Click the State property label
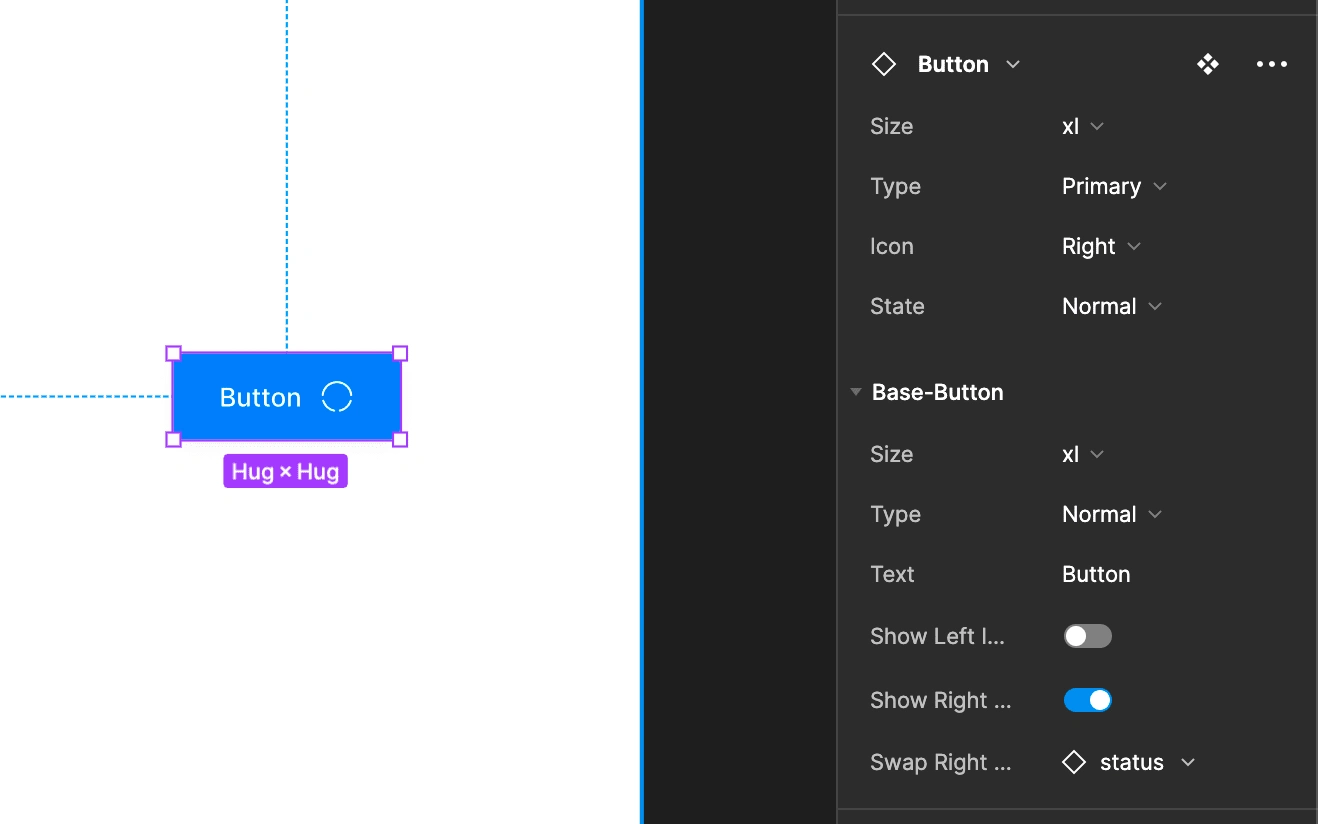1318x824 pixels. coord(897,306)
